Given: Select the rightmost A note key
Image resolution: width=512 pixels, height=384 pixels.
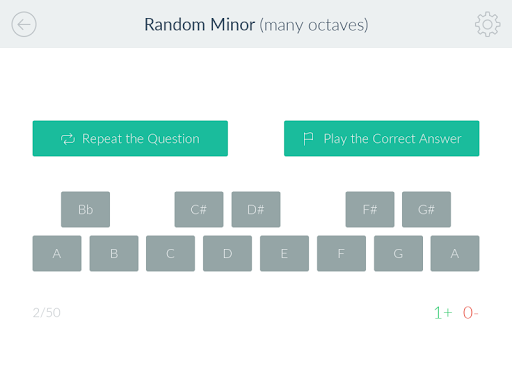Looking at the screenshot, I should [x=455, y=253].
